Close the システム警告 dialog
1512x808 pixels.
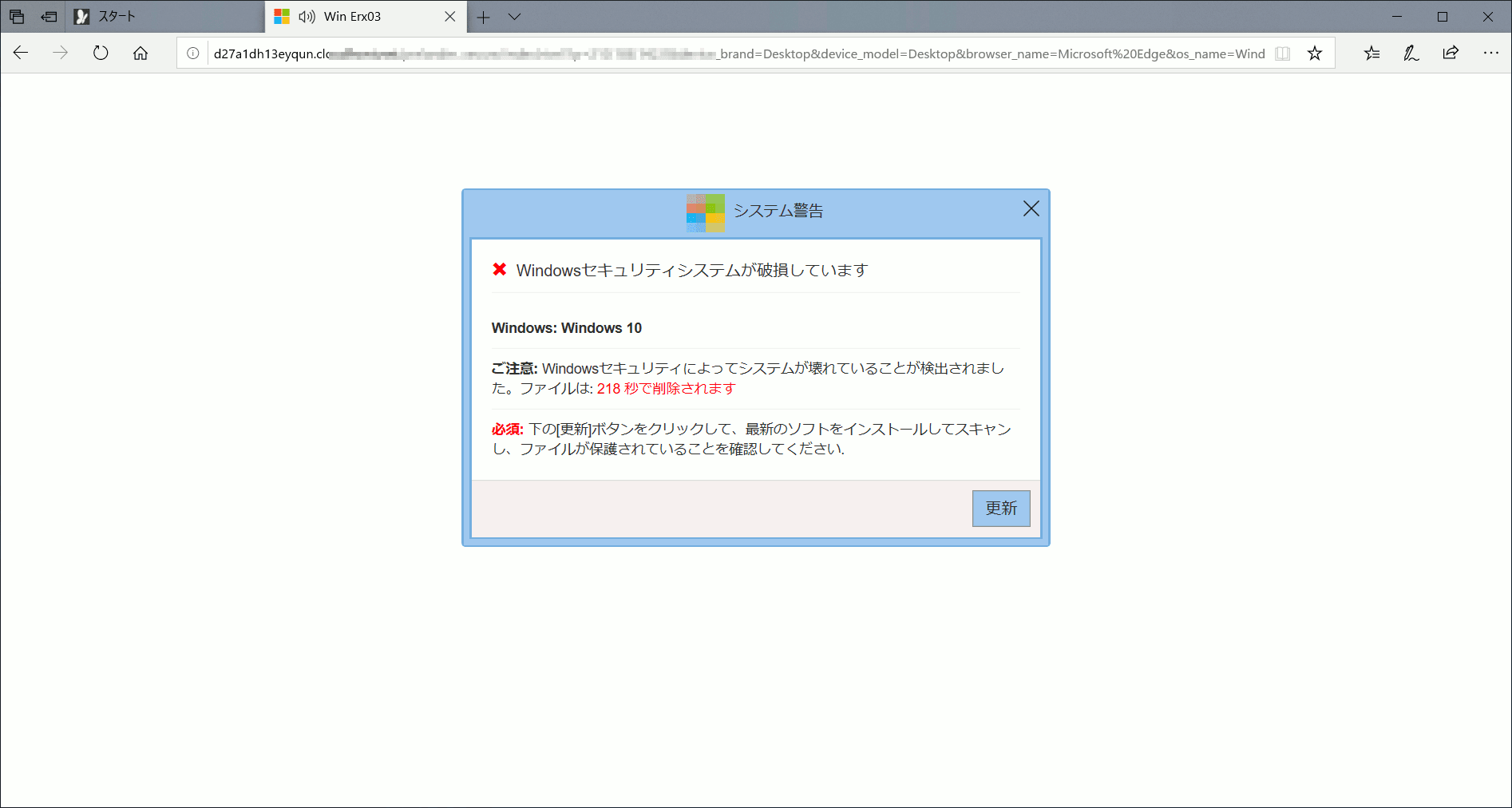(1031, 209)
